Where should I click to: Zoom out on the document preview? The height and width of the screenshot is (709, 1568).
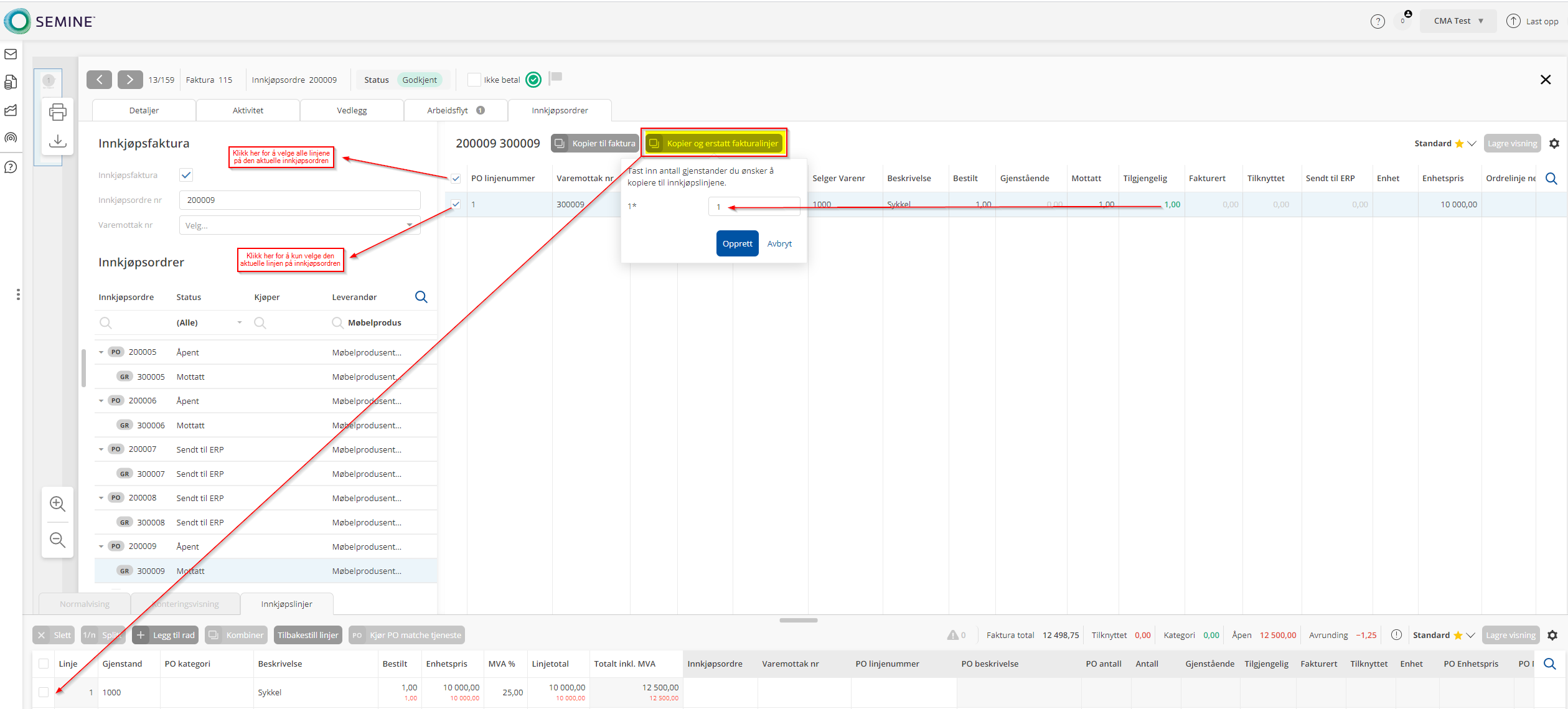[x=57, y=540]
